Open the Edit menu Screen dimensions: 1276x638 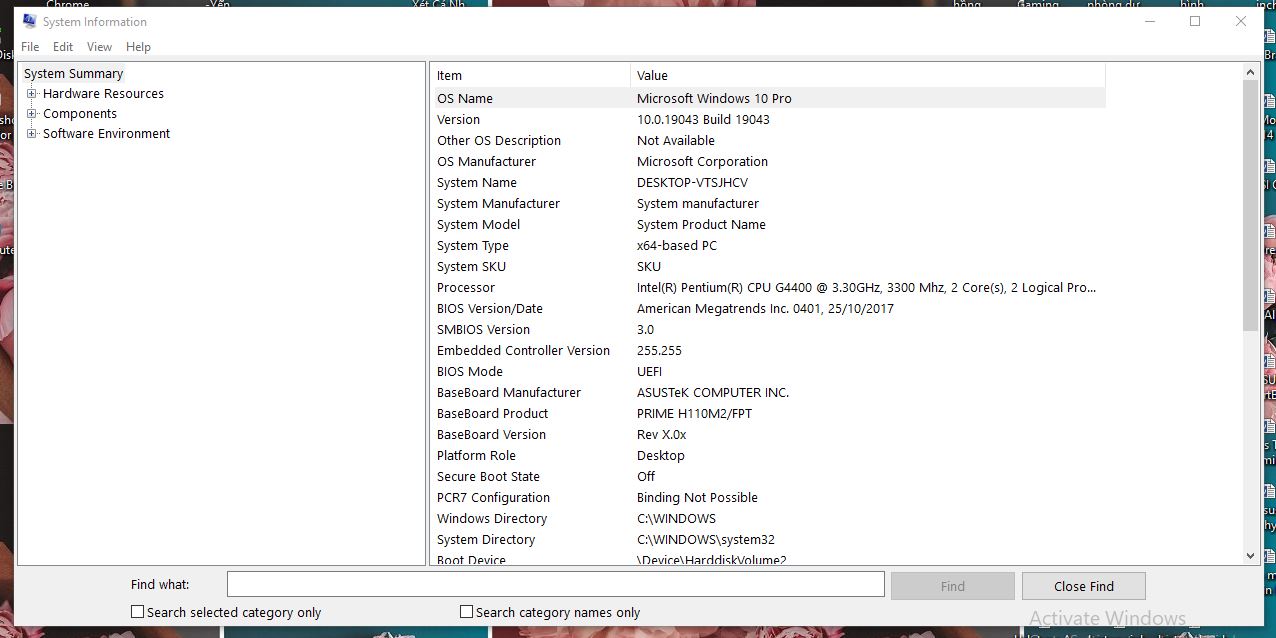[63, 47]
